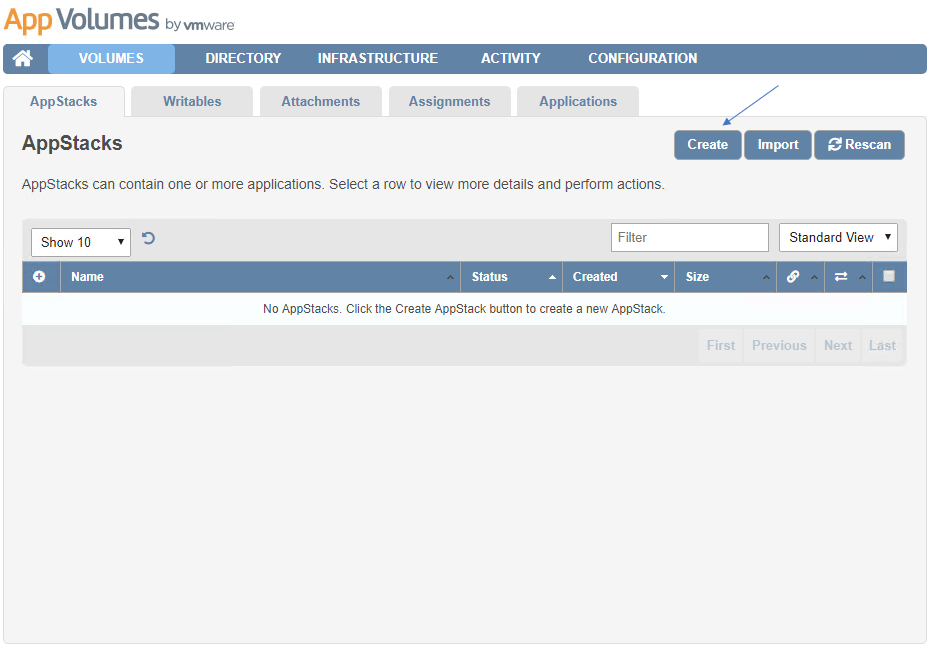Click into the Filter text field

click(x=689, y=238)
